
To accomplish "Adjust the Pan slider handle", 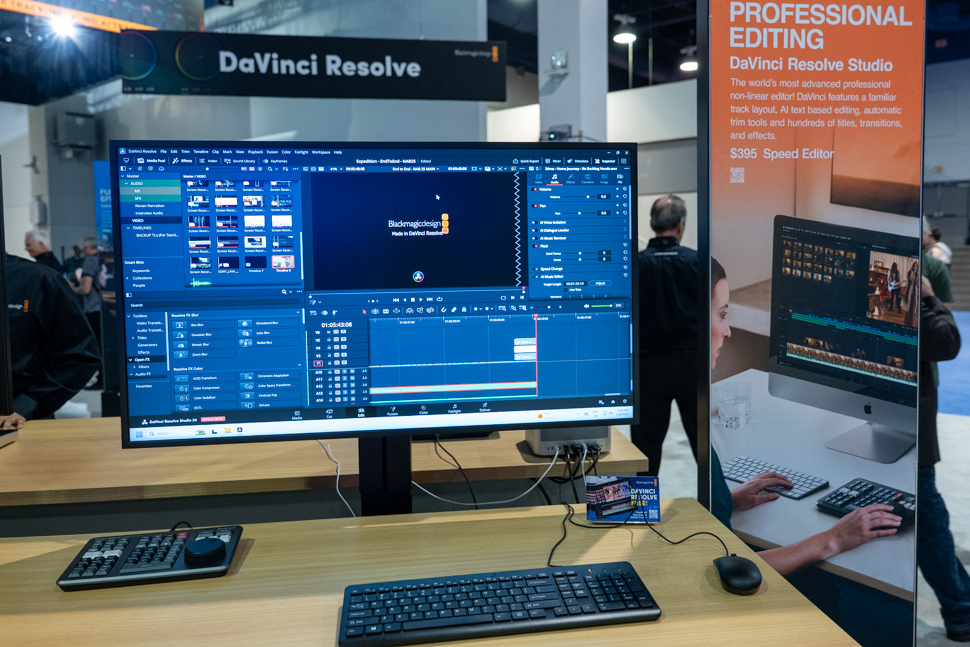I will pyautogui.click(x=580, y=213).
